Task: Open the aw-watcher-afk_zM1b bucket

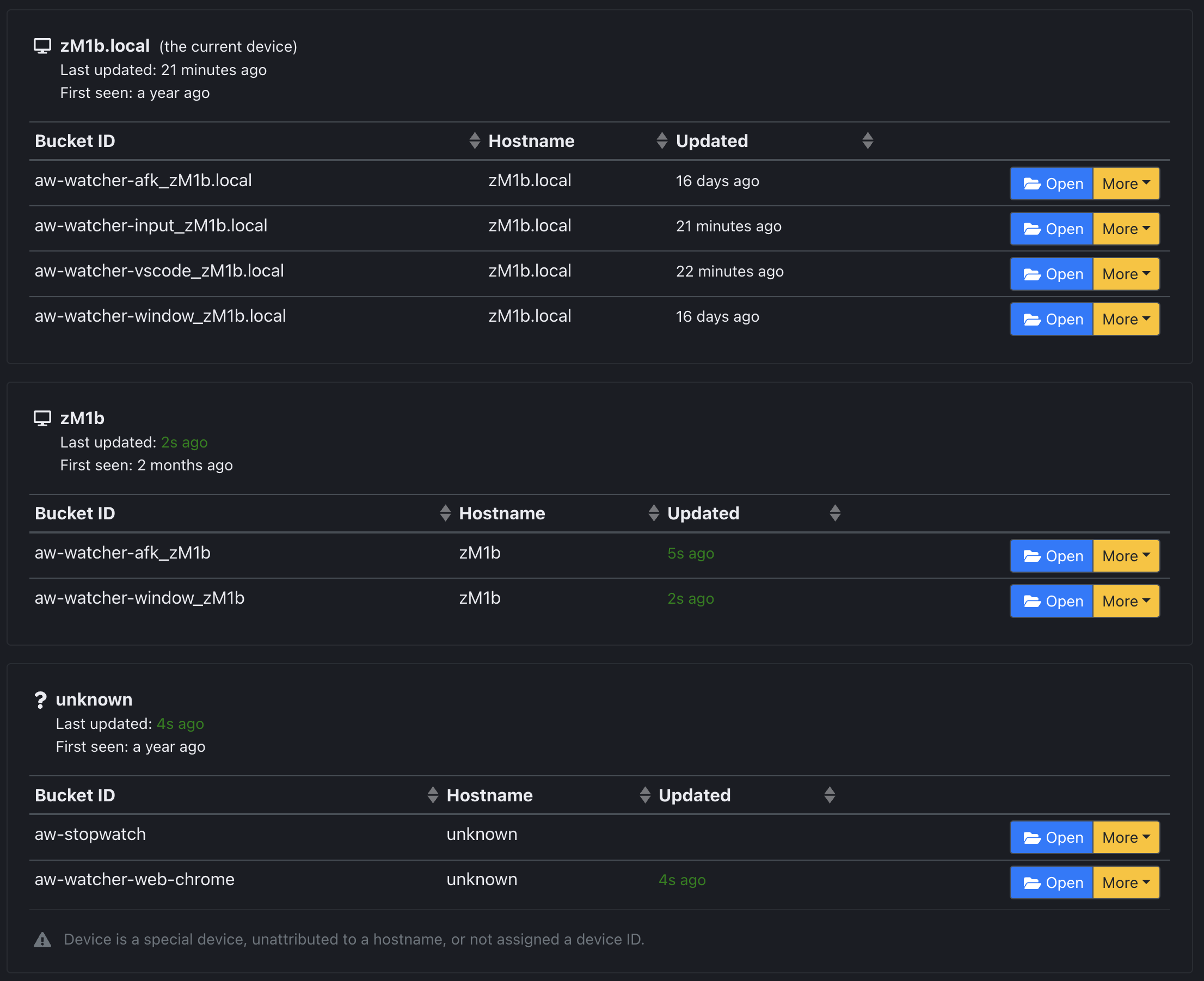Action: point(1052,556)
